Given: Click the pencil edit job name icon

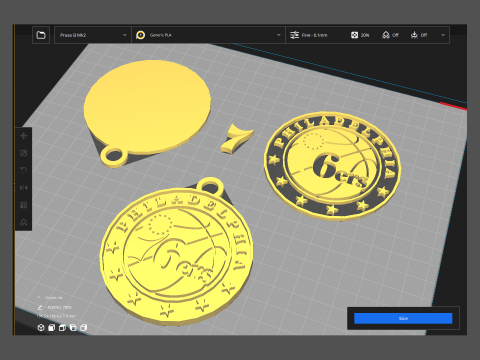Looking at the screenshot, I should pyautogui.click(x=40, y=307).
